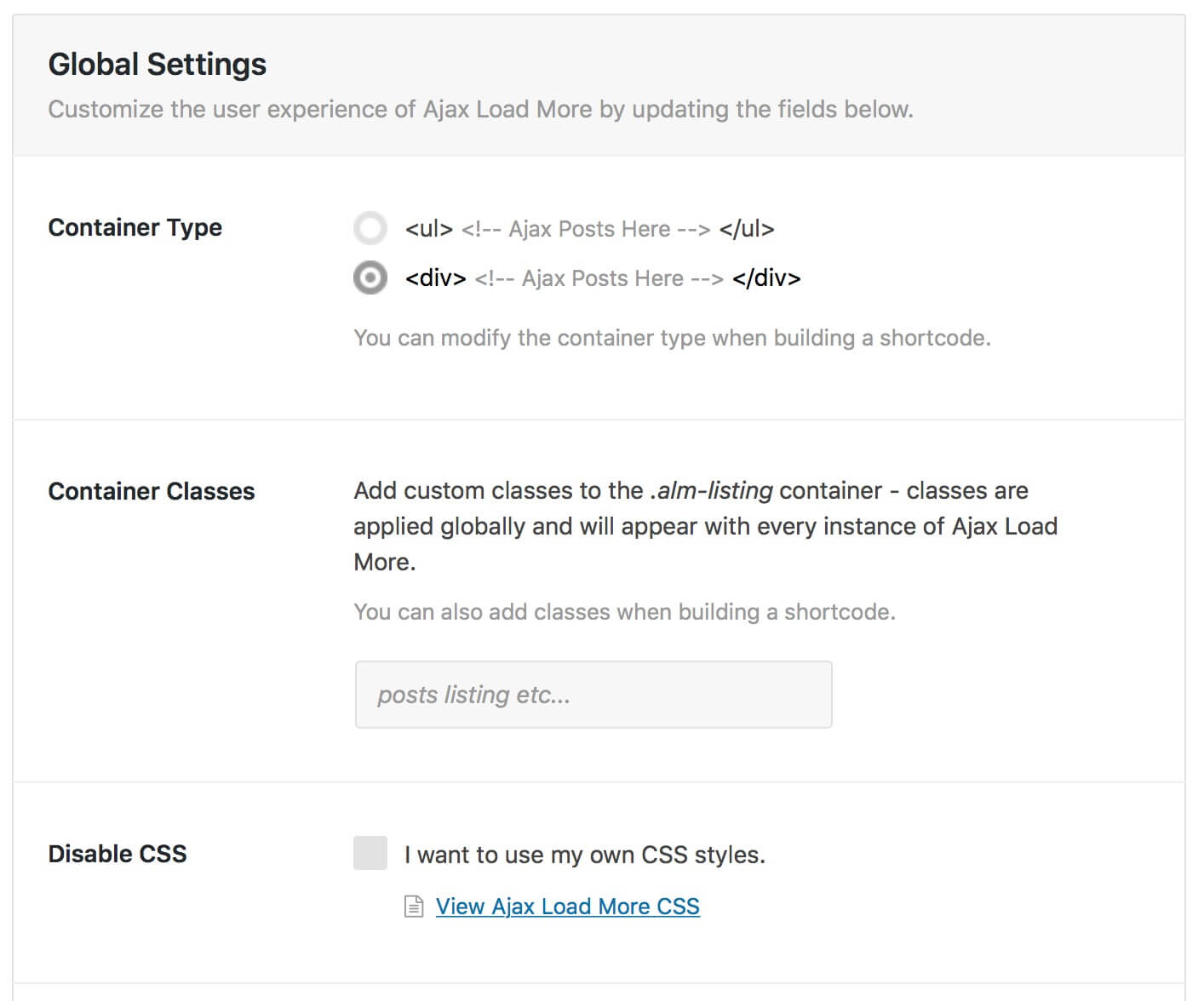Image resolution: width=1204 pixels, height=1001 pixels.
Task: Click the document icon beside View CSS link
Action: tap(414, 907)
